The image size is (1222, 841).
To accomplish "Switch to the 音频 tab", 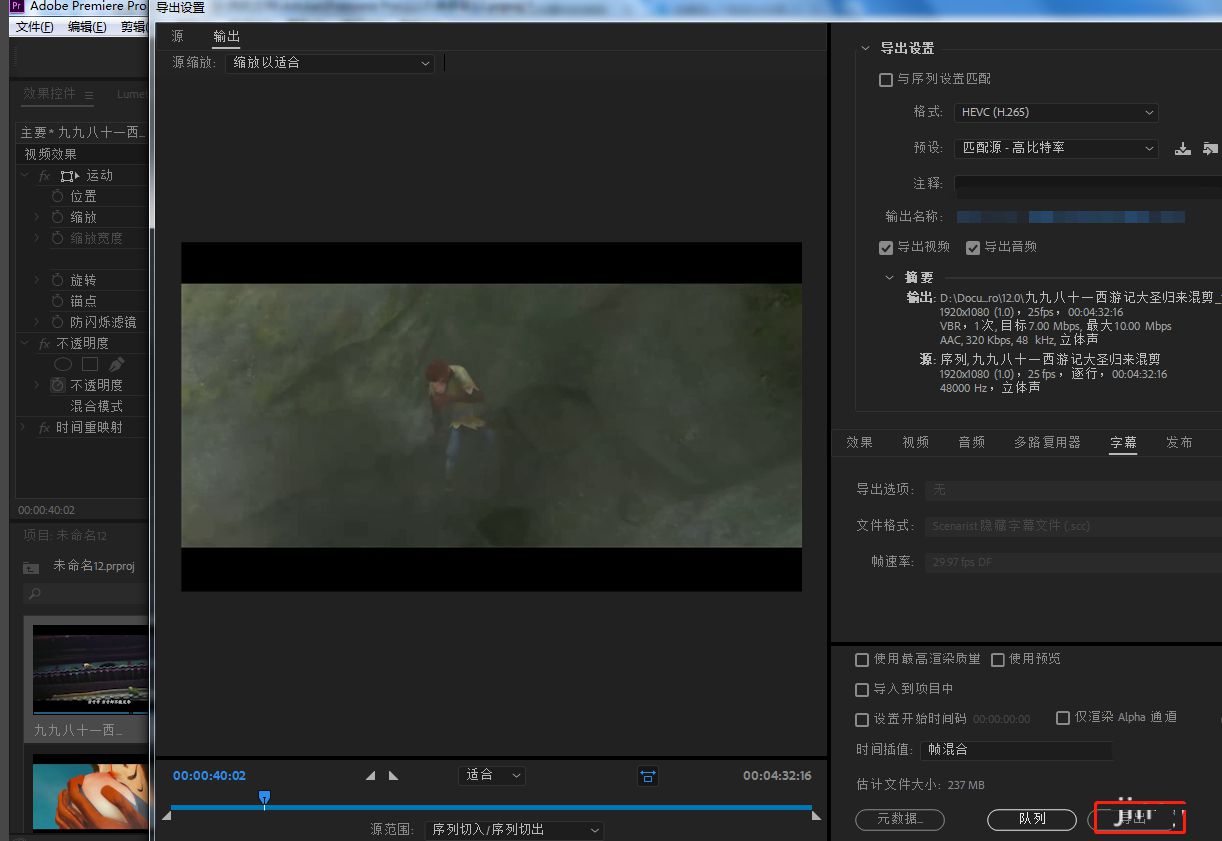I will (x=971, y=442).
